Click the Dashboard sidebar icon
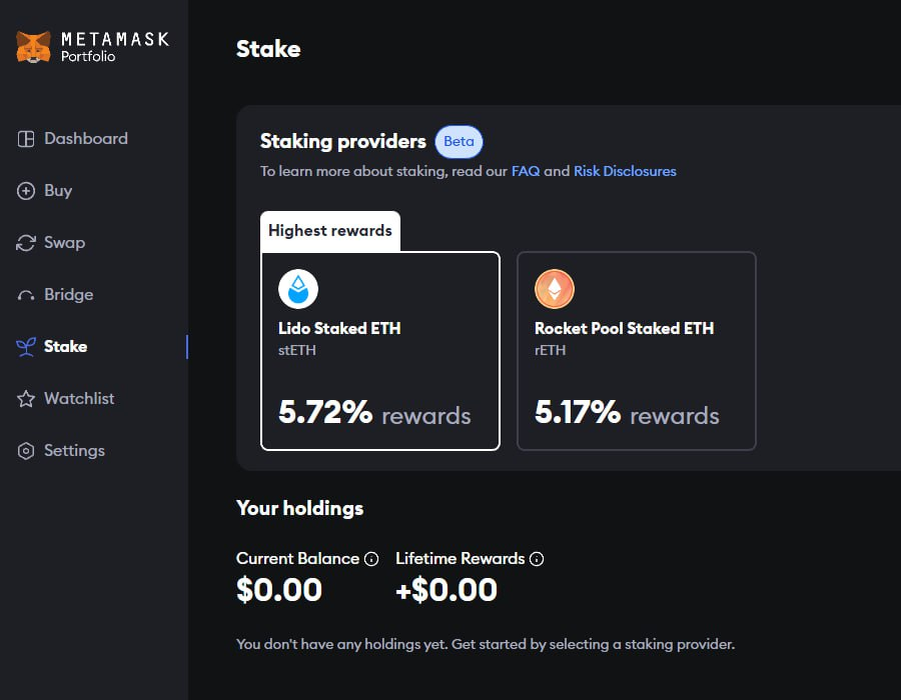 click(x=26, y=139)
